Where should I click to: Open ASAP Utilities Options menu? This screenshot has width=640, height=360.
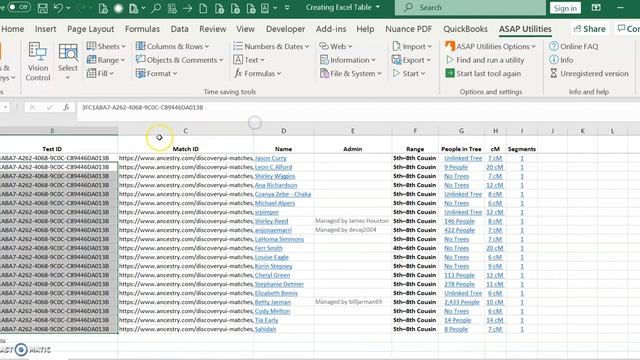pyautogui.click(x=490, y=47)
